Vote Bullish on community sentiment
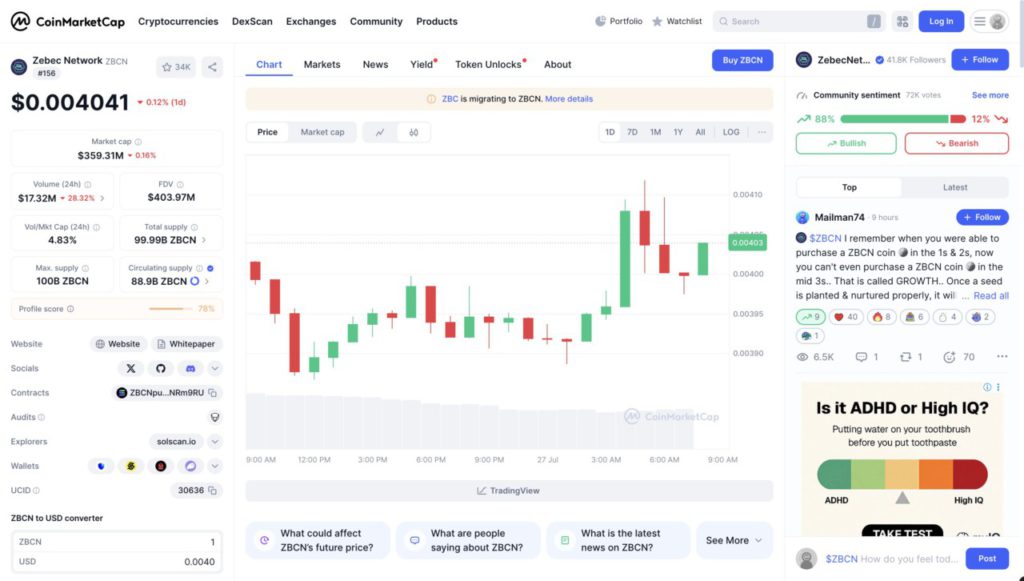The width and height of the screenshot is (1024, 581). (x=846, y=143)
